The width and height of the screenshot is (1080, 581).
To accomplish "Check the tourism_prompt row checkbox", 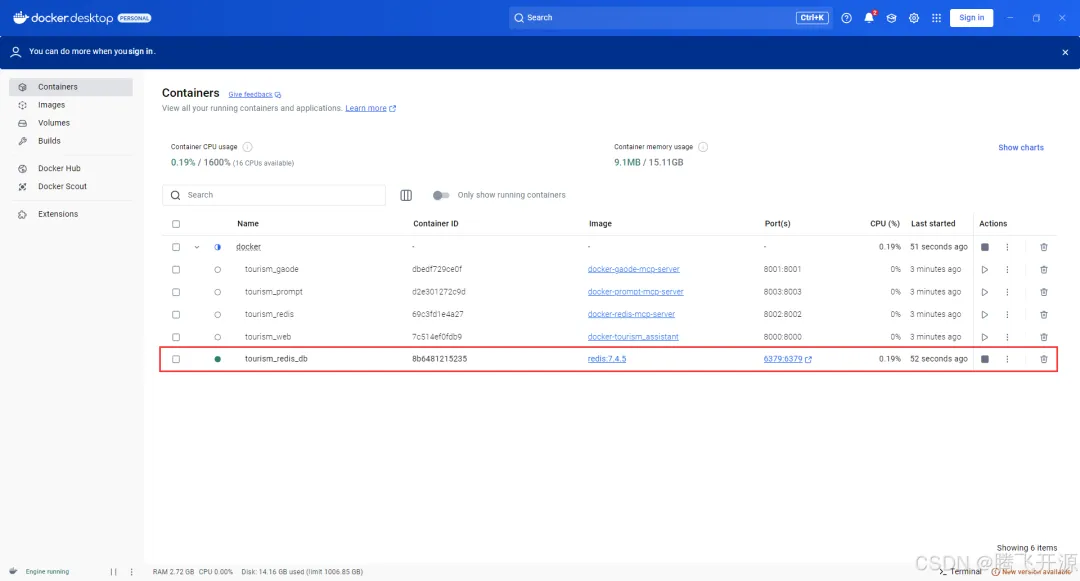I will point(176,292).
